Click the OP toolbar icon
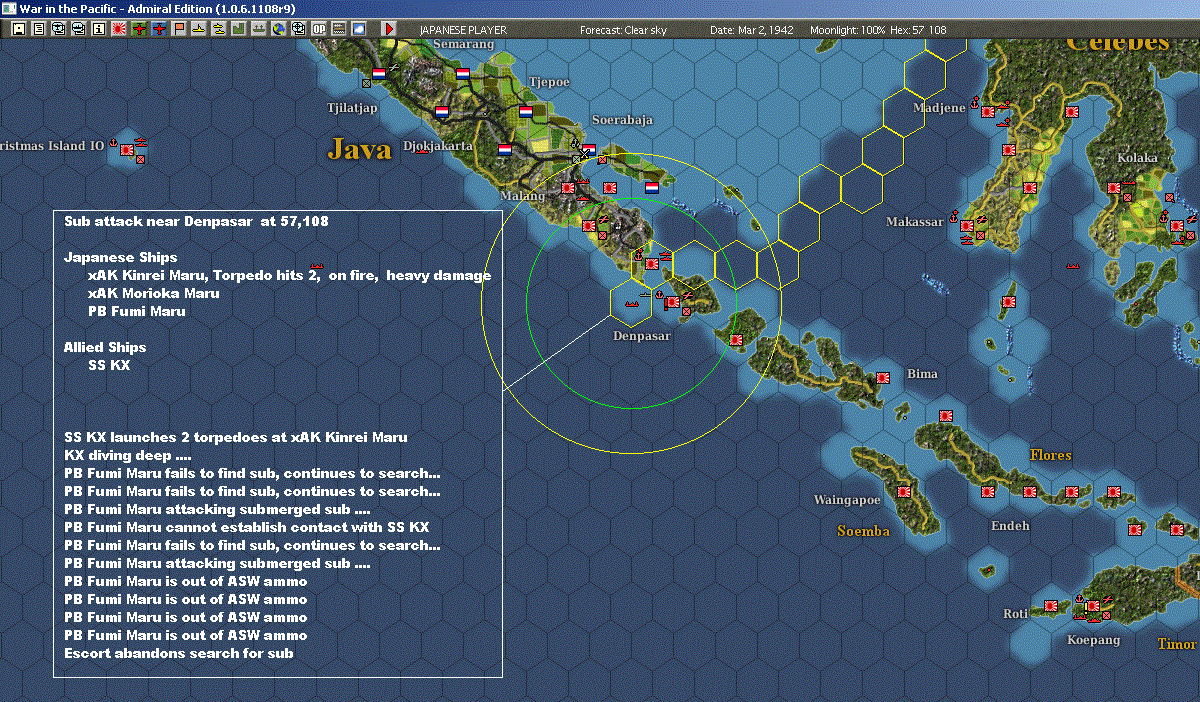This screenshot has height=702, width=1200. [318, 30]
